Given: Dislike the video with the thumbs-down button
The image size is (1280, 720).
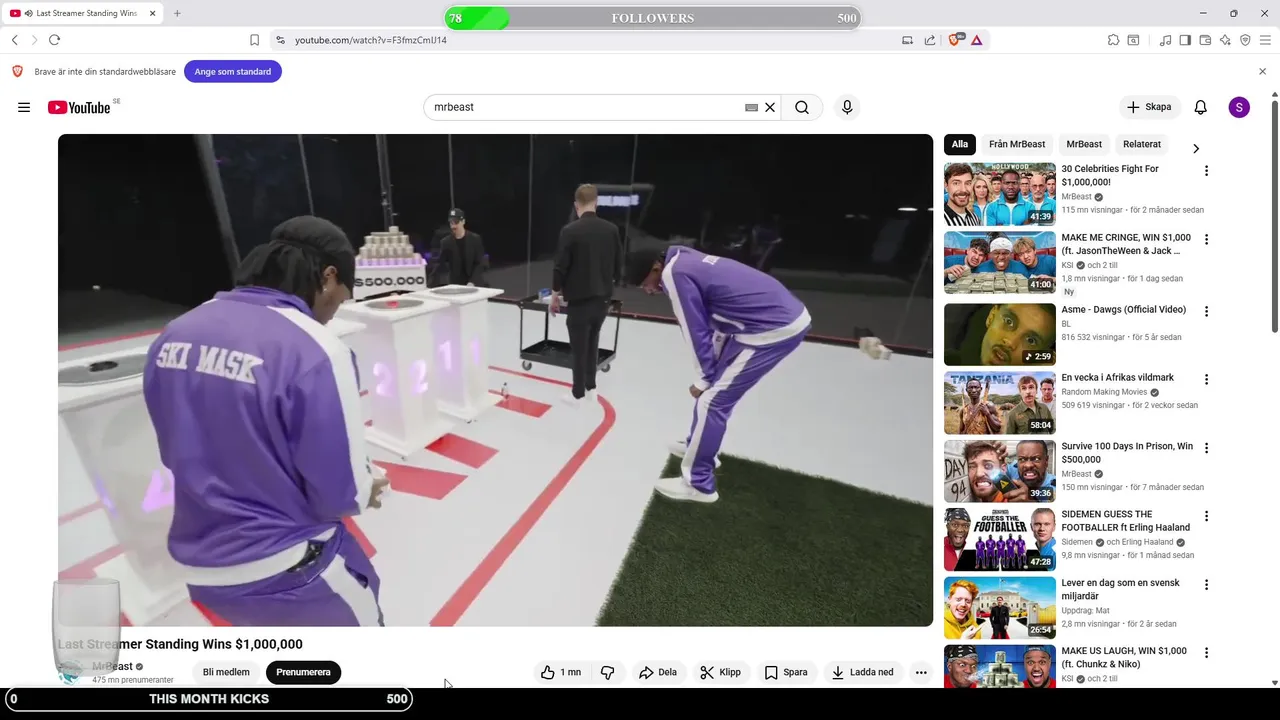Looking at the screenshot, I should click(607, 672).
